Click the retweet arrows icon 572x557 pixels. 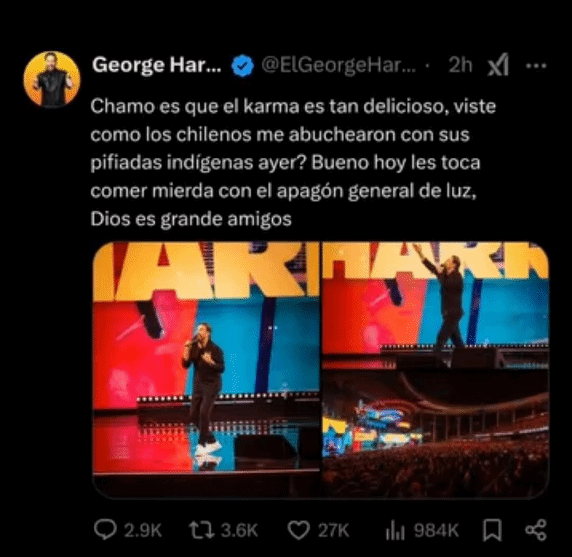pyautogui.click(x=201, y=530)
